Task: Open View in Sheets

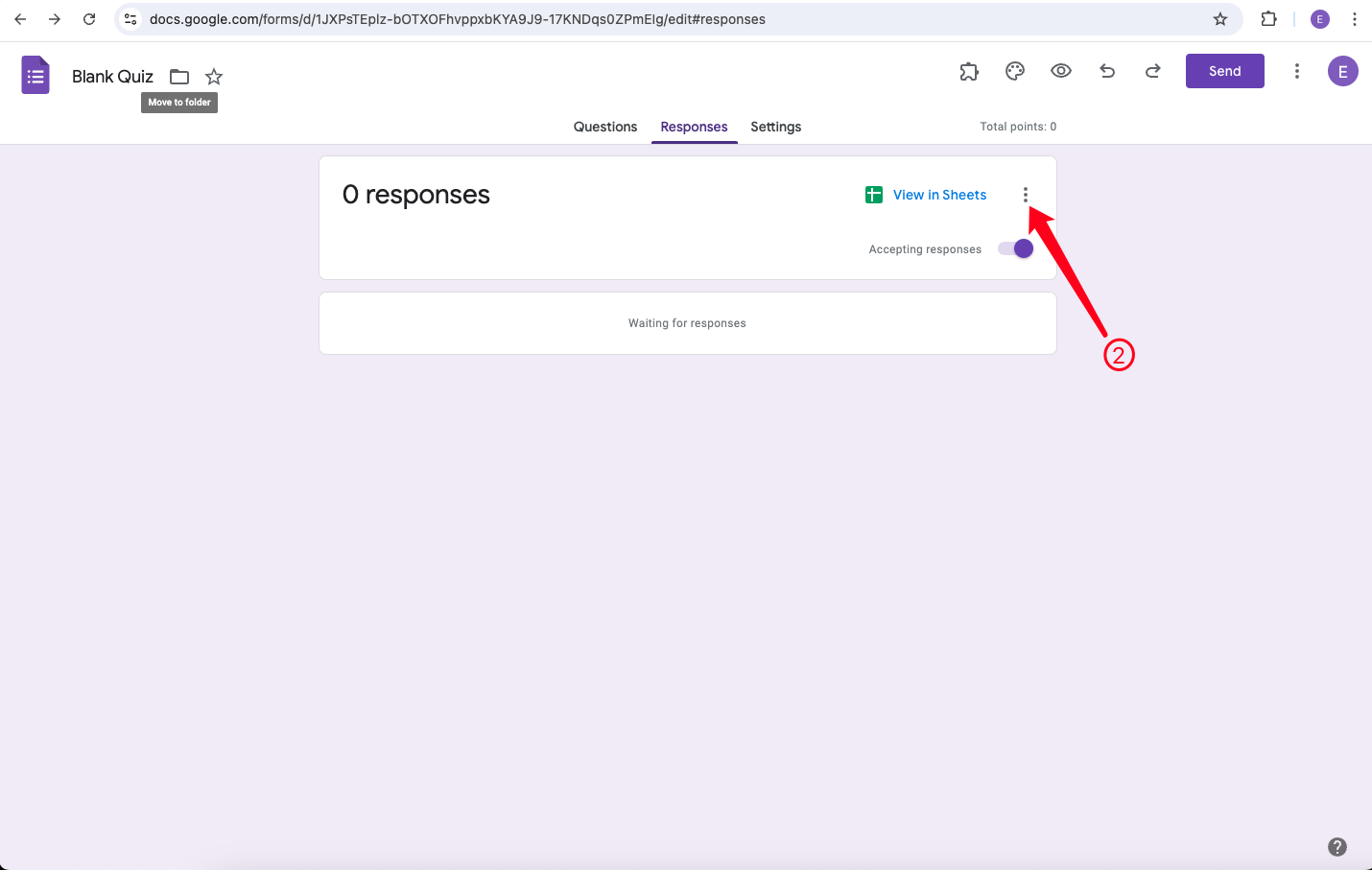Action: coord(939,194)
